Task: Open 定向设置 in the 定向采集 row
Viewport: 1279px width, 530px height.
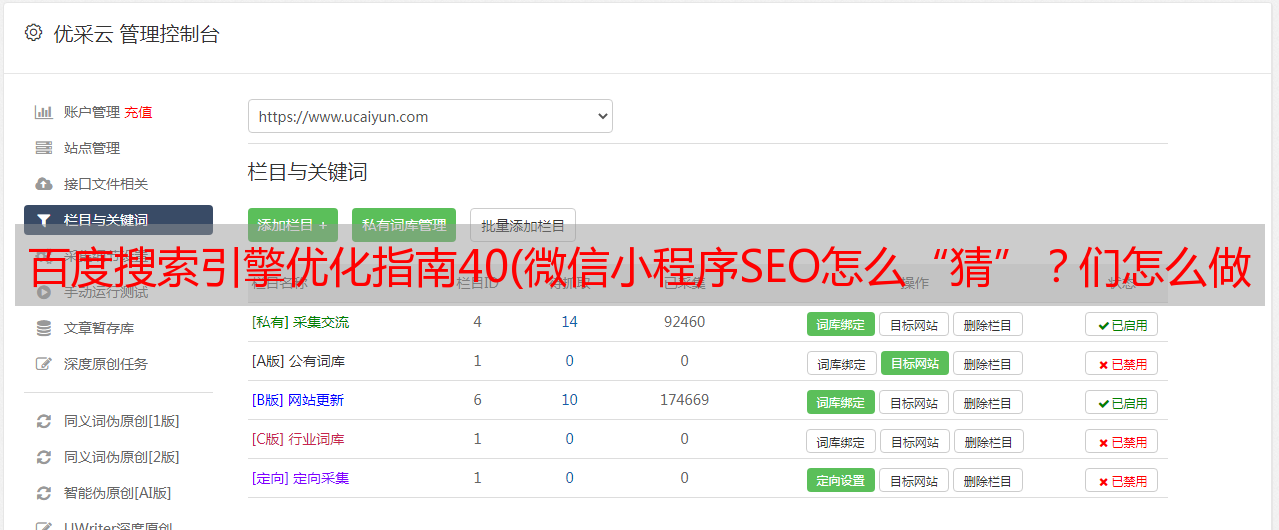Action: coord(841,480)
